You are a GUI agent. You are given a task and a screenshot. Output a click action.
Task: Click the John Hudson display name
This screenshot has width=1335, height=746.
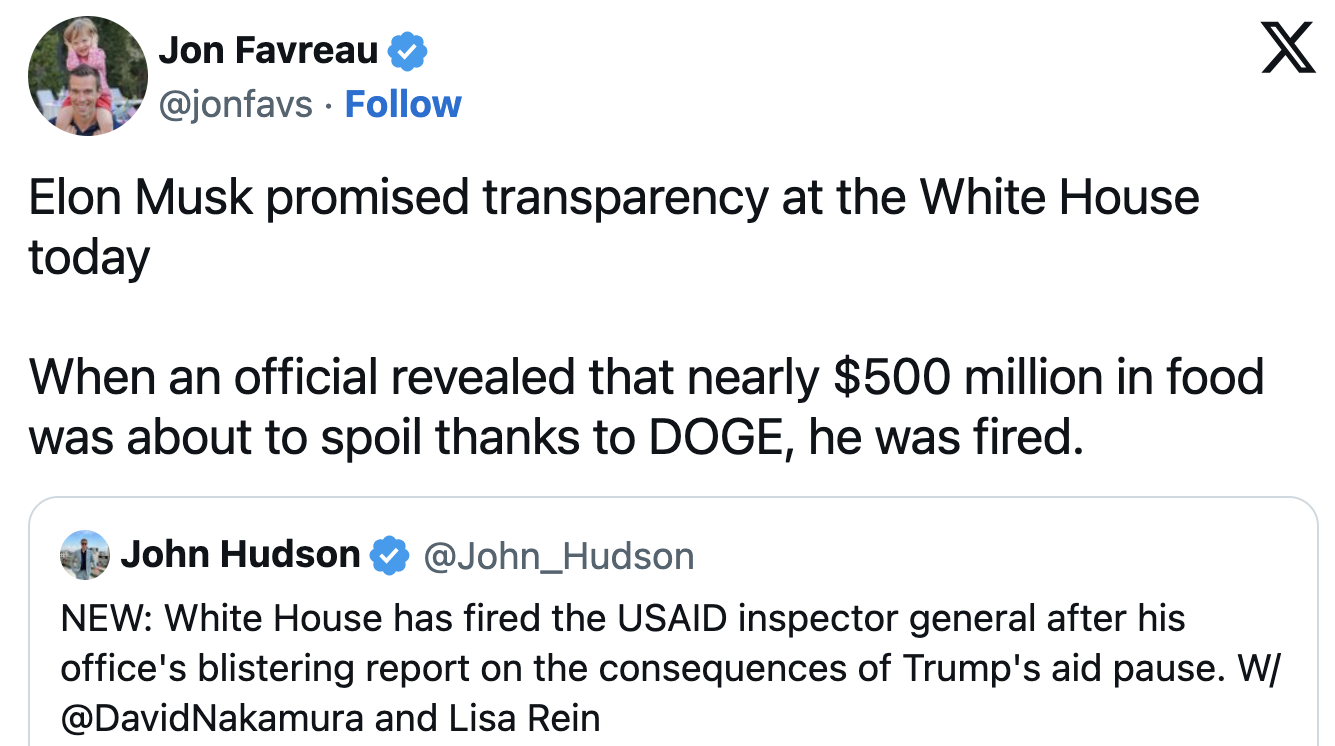click(240, 555)
